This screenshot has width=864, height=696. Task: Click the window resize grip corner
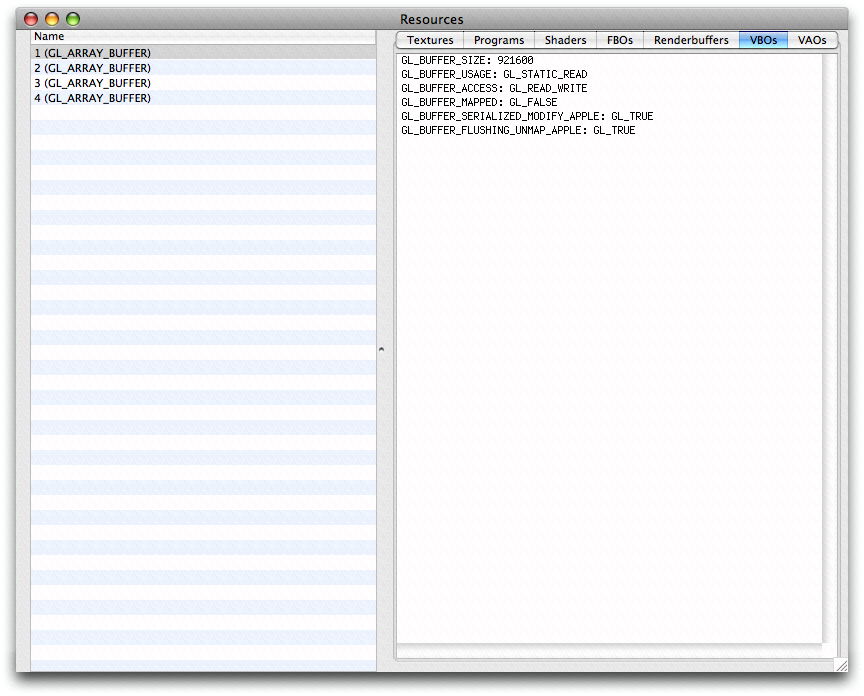click(x=839, y=665)
